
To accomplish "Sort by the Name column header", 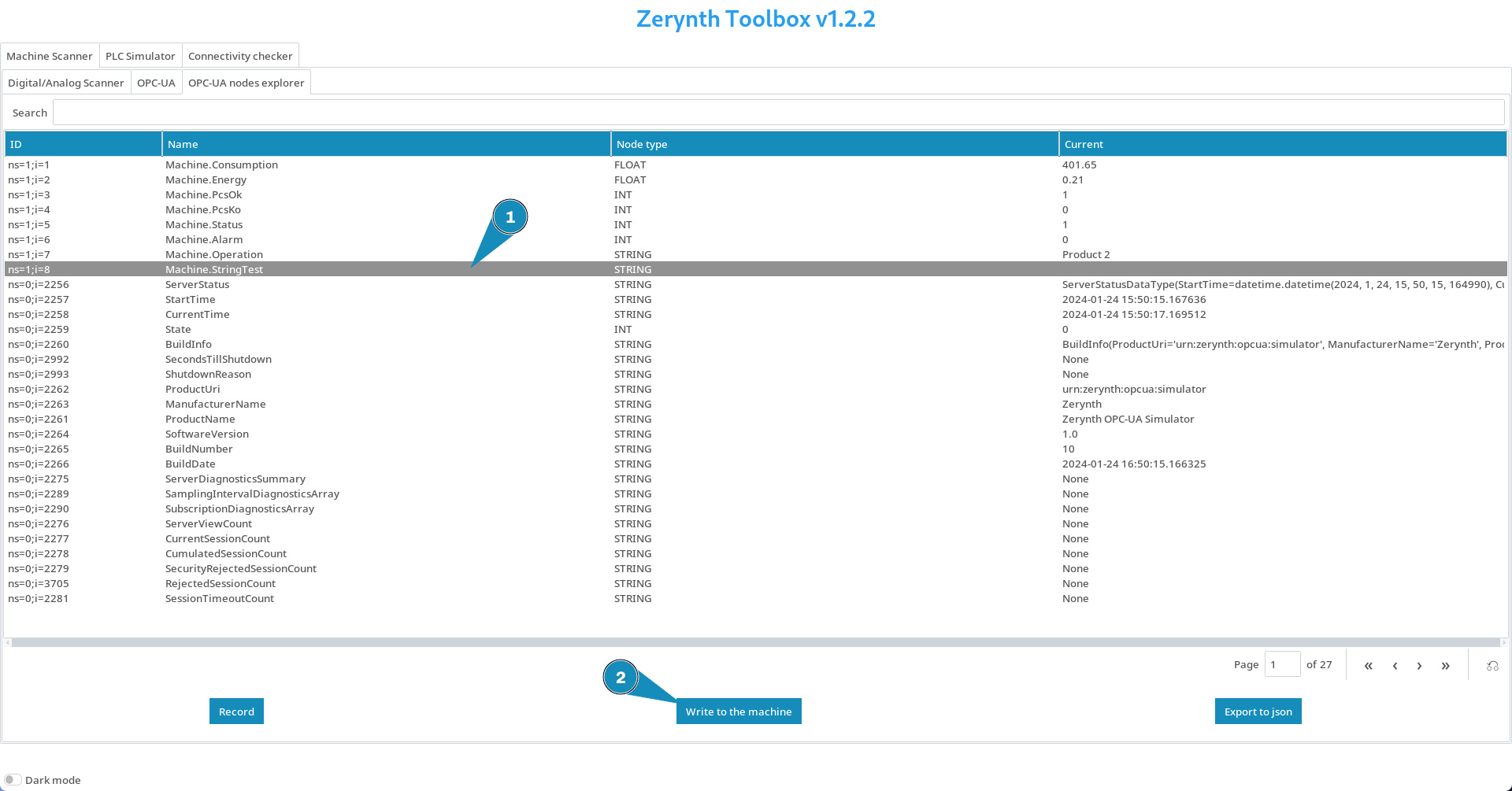I will coord(386,144).
